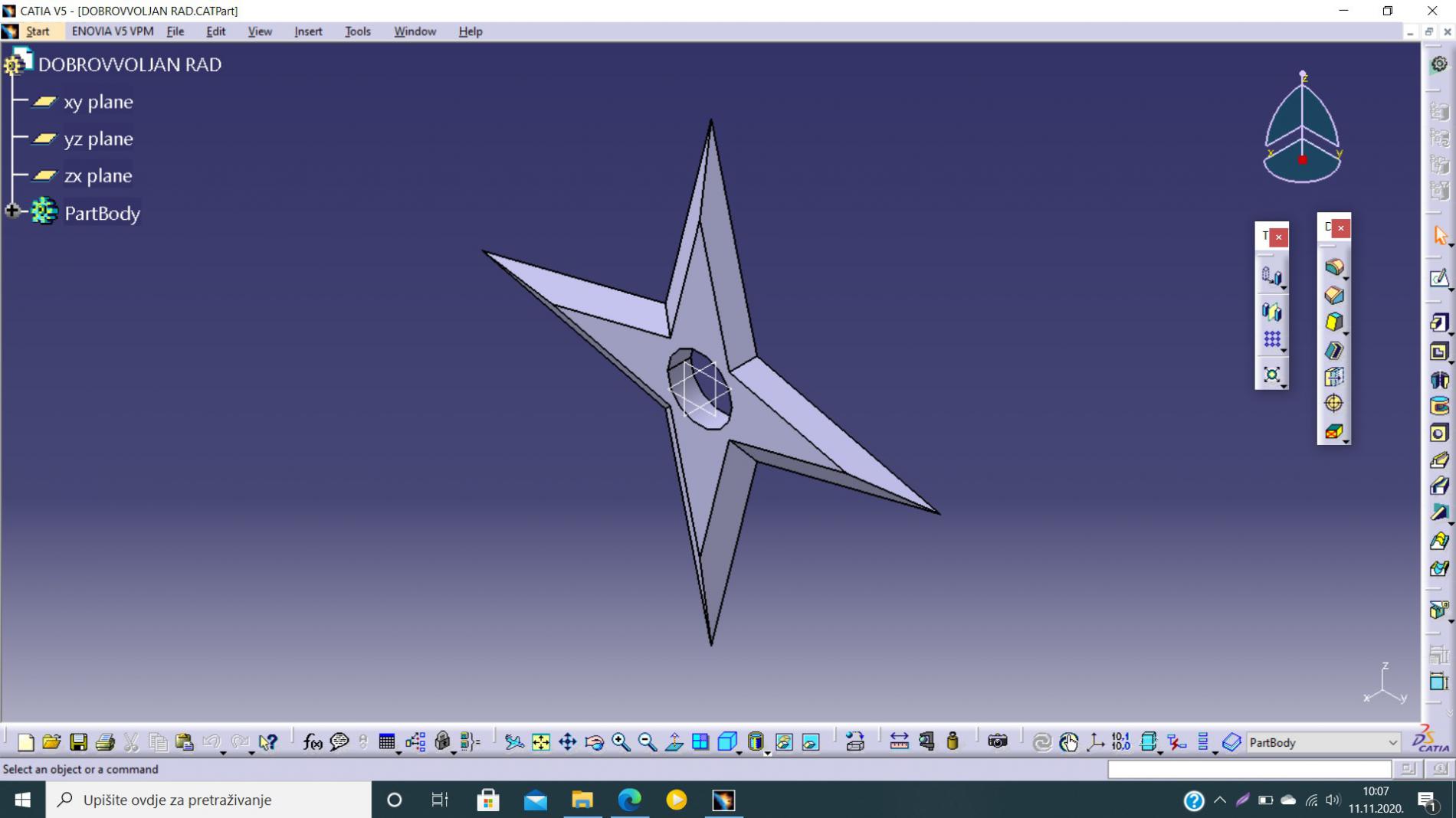The image size is (1456, 818).
Task: Click the Pocket tool icon
Action: click(x=1438, y=352)
